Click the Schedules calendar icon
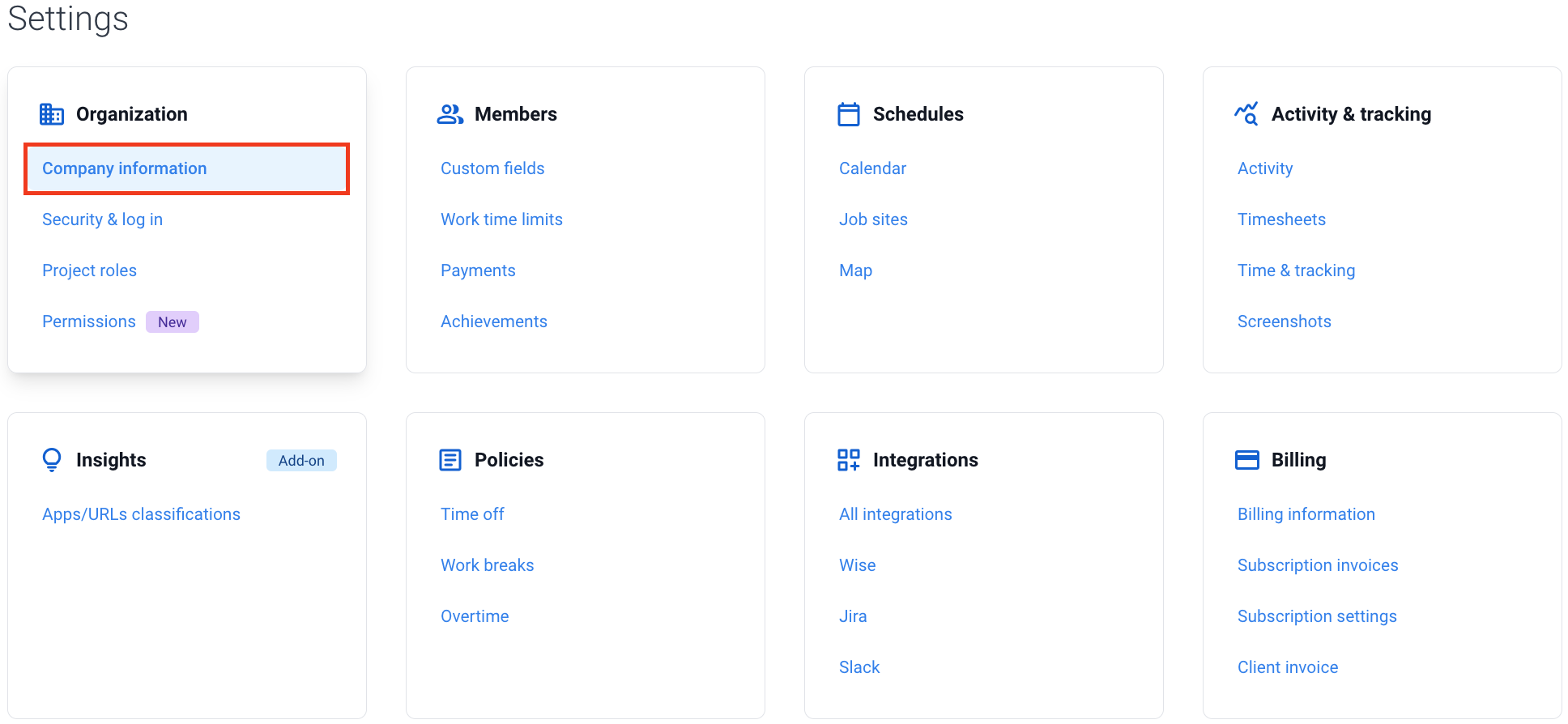 coord(849,114)
